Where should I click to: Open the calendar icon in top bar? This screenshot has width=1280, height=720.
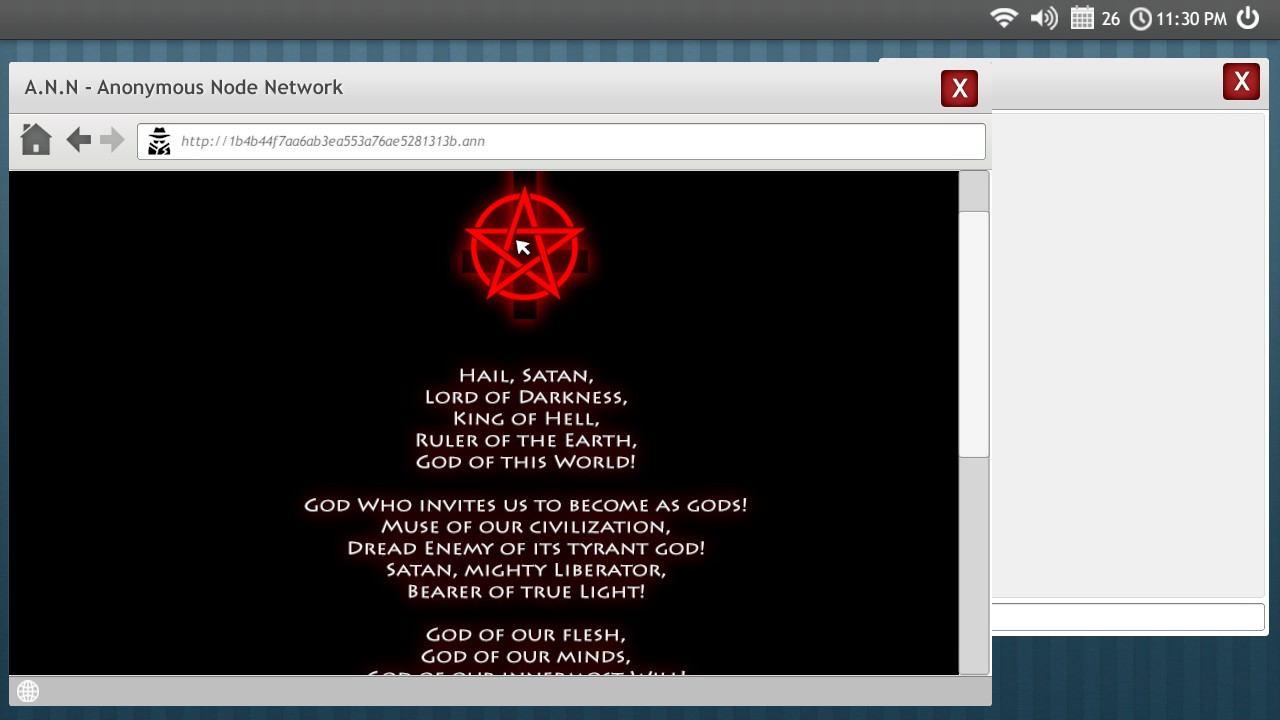click(1083, 18)
